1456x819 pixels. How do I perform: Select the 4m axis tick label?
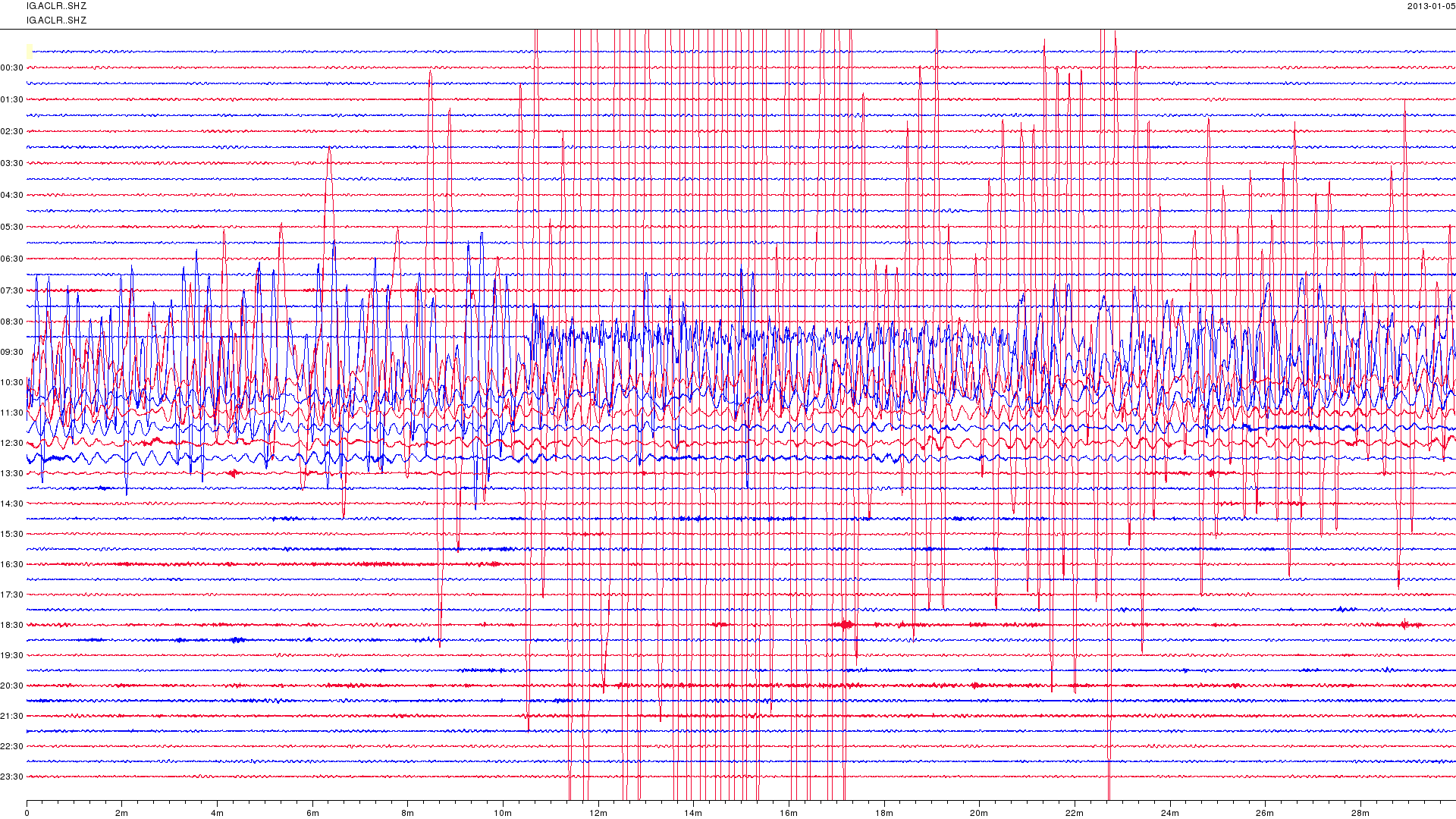click(218, 814)
